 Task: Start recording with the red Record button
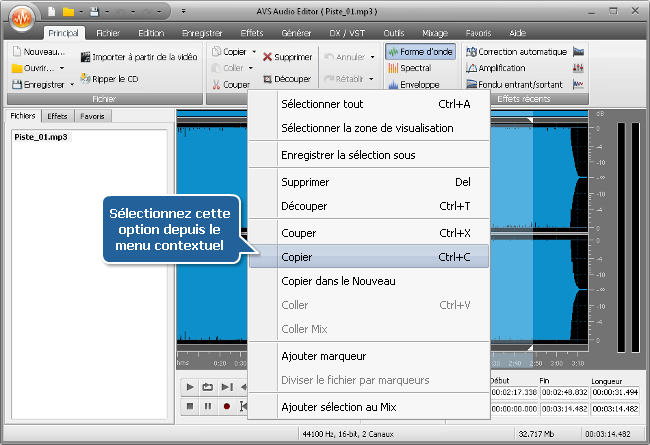[226, 406]
